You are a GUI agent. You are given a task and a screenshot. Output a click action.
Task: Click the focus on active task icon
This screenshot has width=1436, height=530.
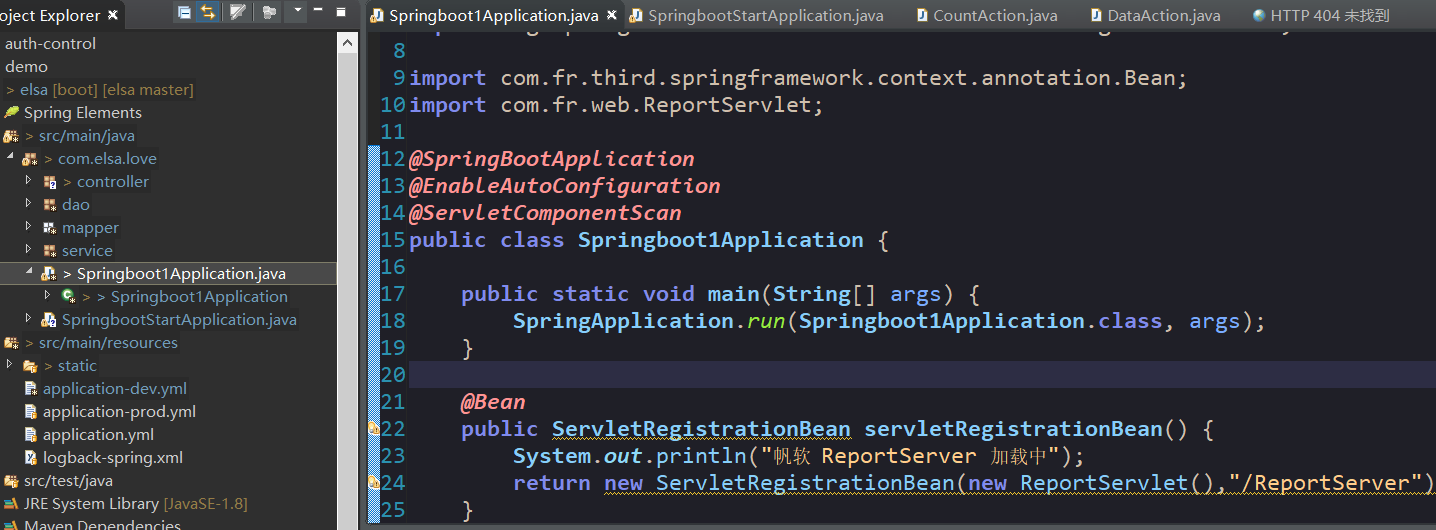point(269,12)
